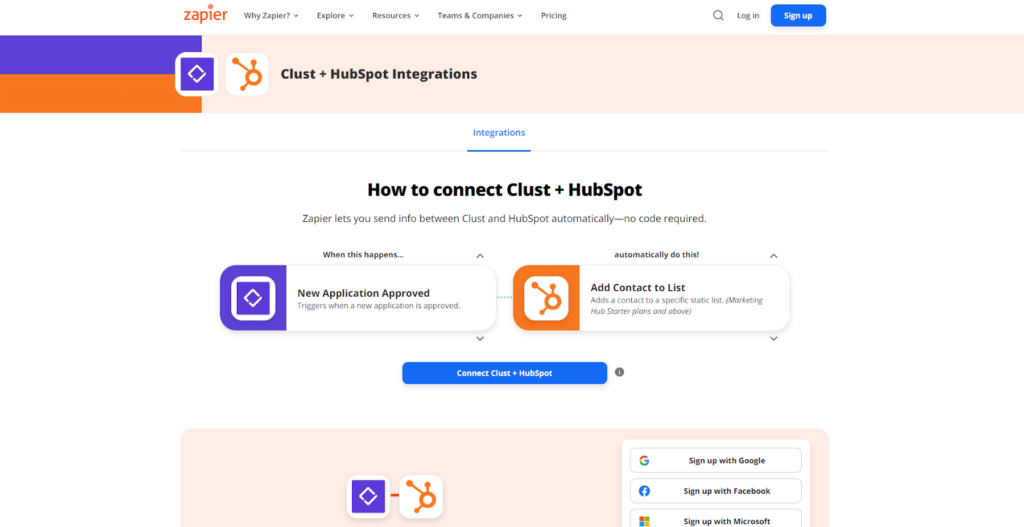Viewport: 1024px width, 527px height.
Task: Click 'Triggers when a new application is approved.'
Action: [x=379, y=306]
